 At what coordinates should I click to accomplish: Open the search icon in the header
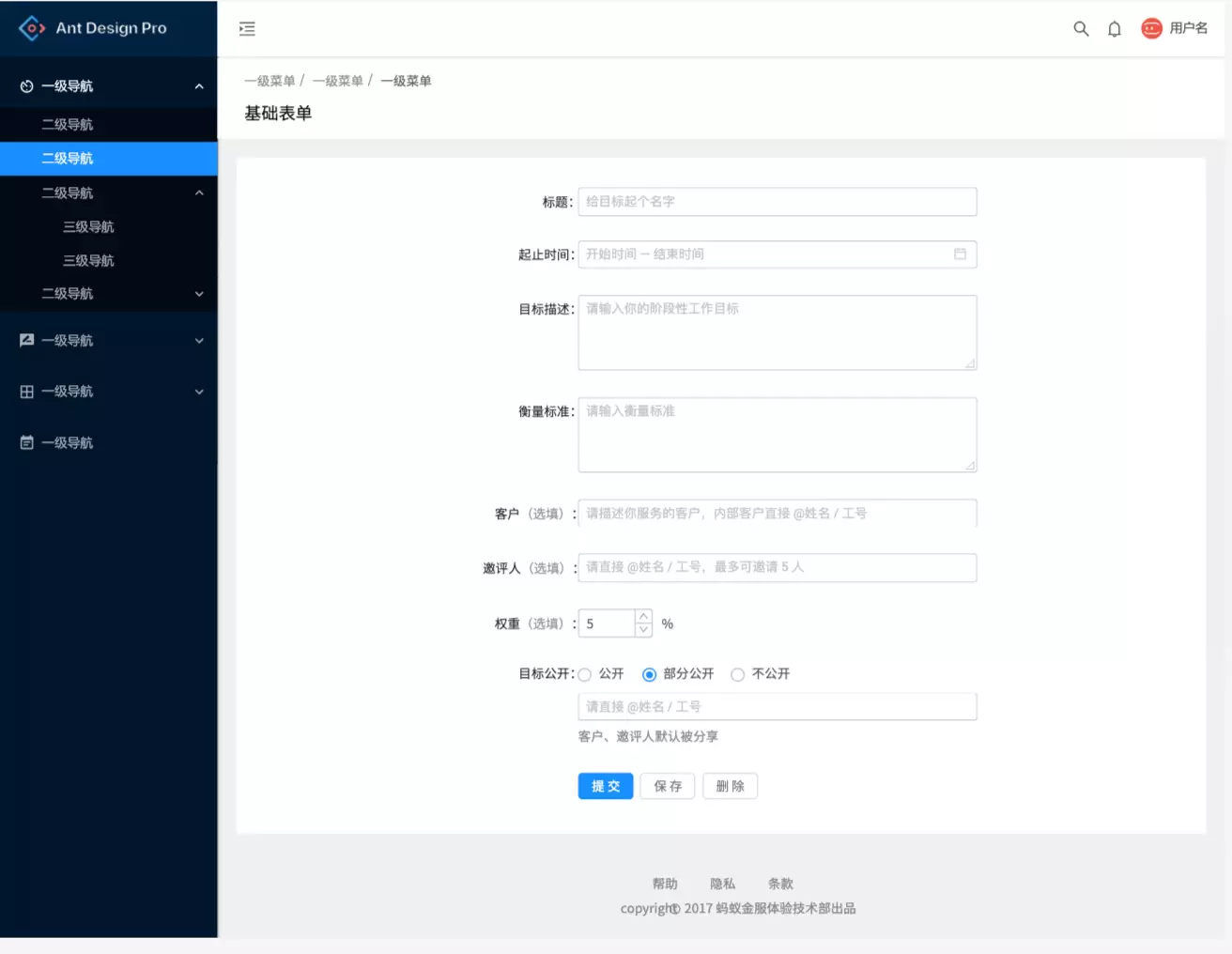pyautogui.click(x=1081, y=28)
